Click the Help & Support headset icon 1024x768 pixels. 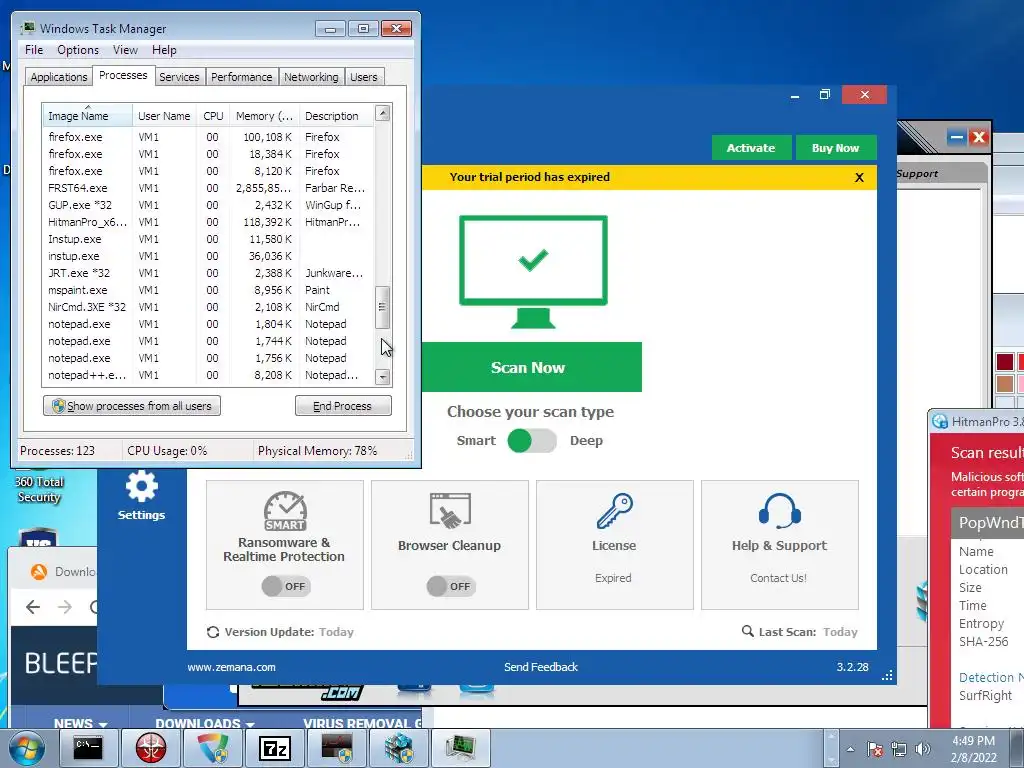780,511
